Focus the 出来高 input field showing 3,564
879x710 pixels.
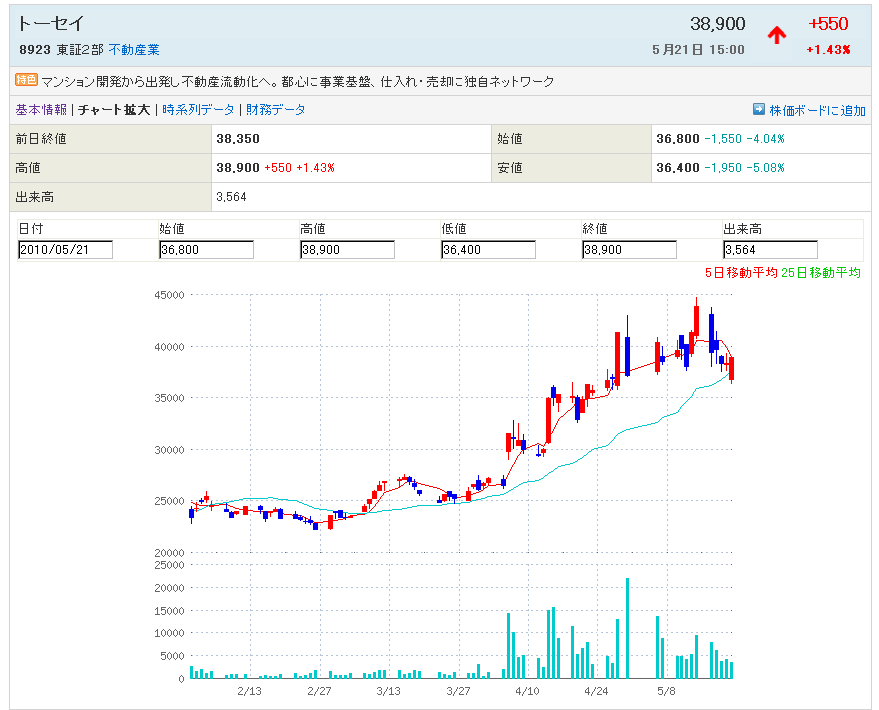pyautogui.click(x=770, y=250)
